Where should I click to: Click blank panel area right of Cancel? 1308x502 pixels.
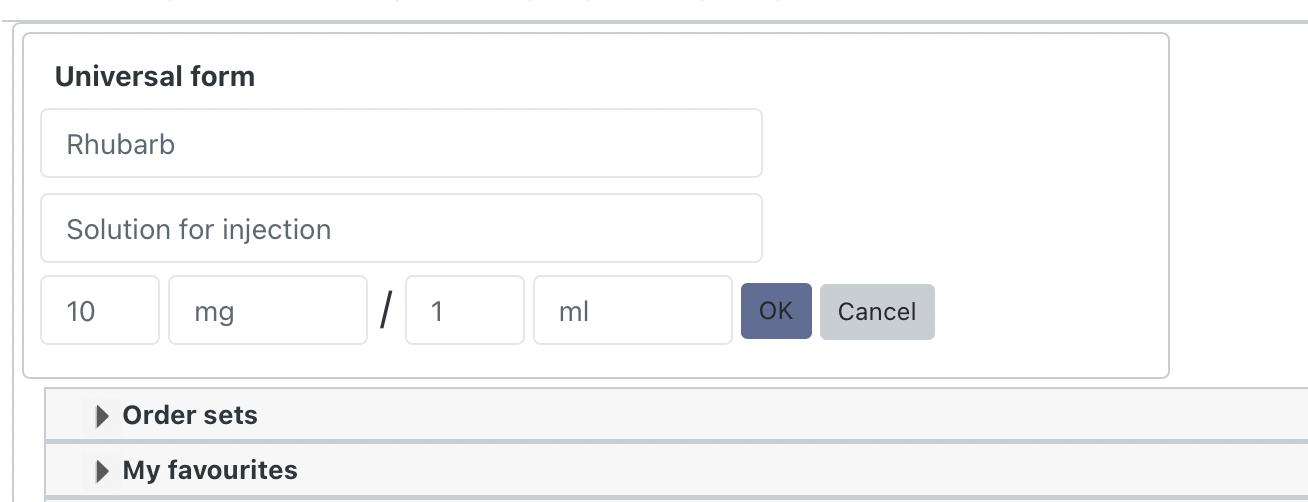pyautogui.click(x=1050, y=312)
